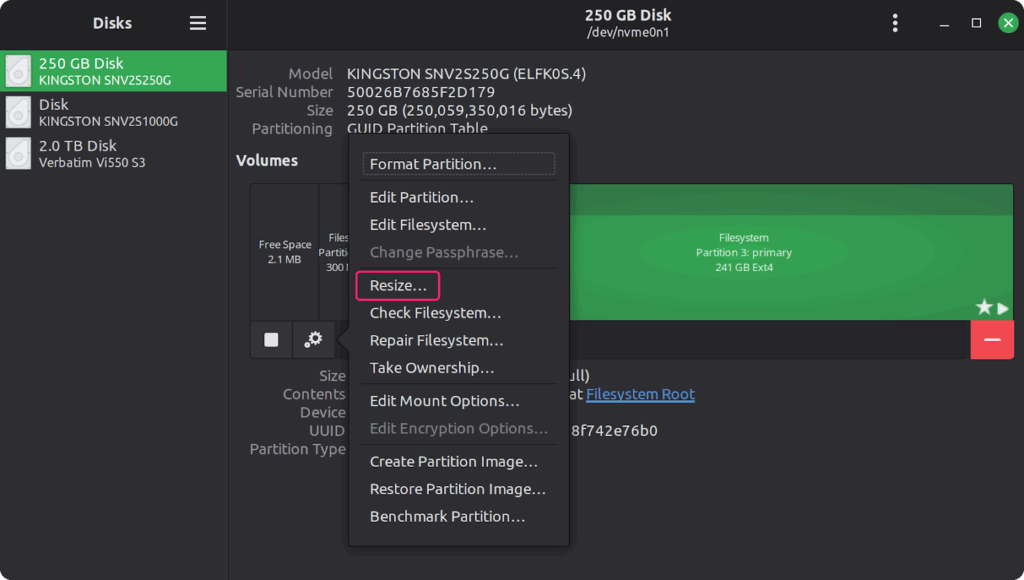Minimize the Disks window

(x=944, y=24)
